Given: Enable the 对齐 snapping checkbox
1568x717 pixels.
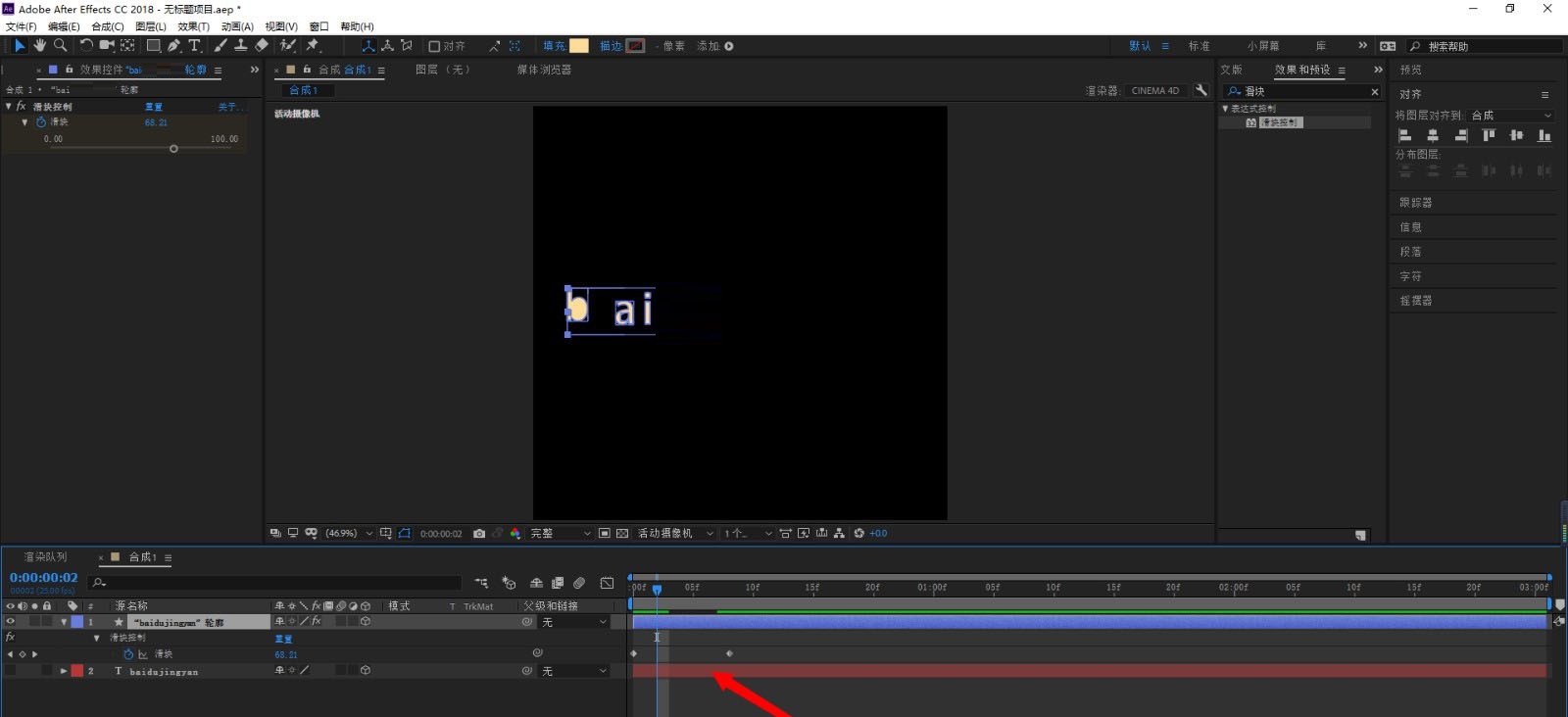Looking at the screenshot, I should tap(434, 46).
